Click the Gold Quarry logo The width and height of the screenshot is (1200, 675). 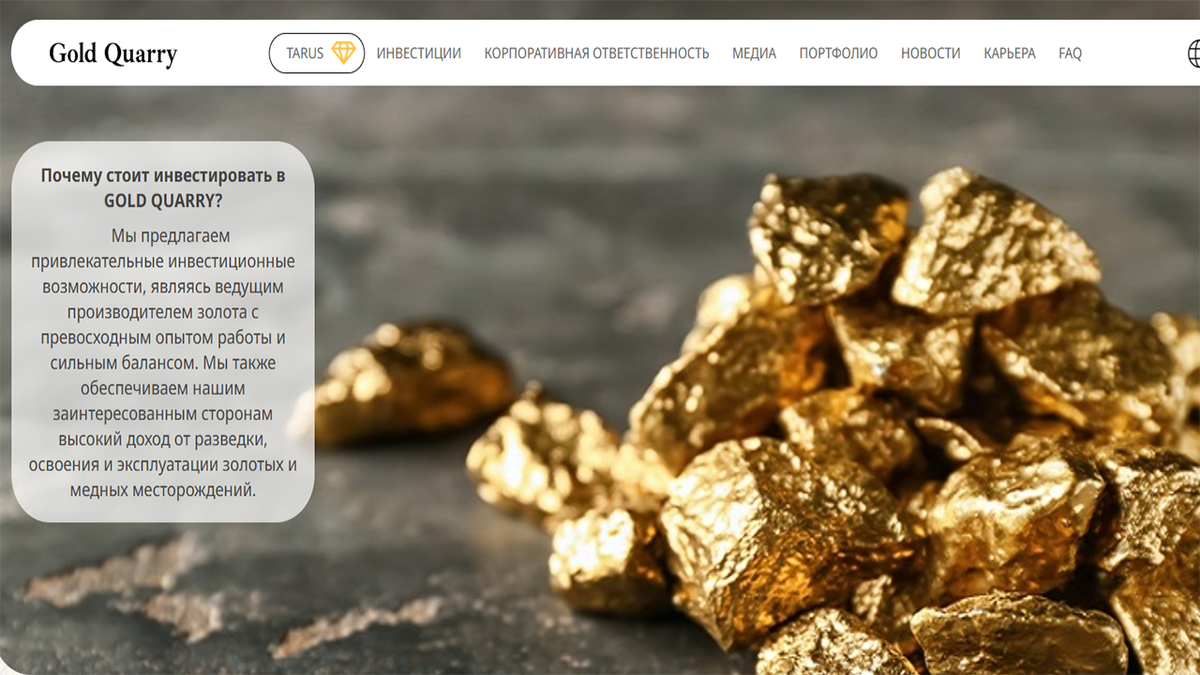(113, 53)
